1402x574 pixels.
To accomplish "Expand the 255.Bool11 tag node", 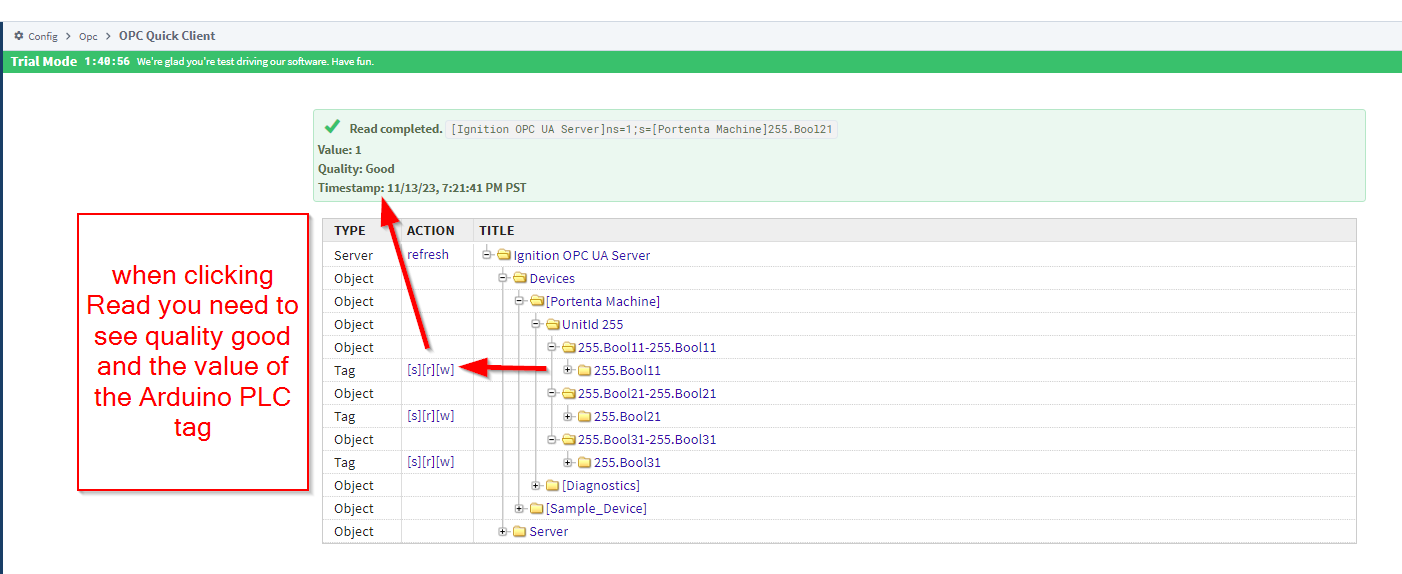I will [567, 370].
